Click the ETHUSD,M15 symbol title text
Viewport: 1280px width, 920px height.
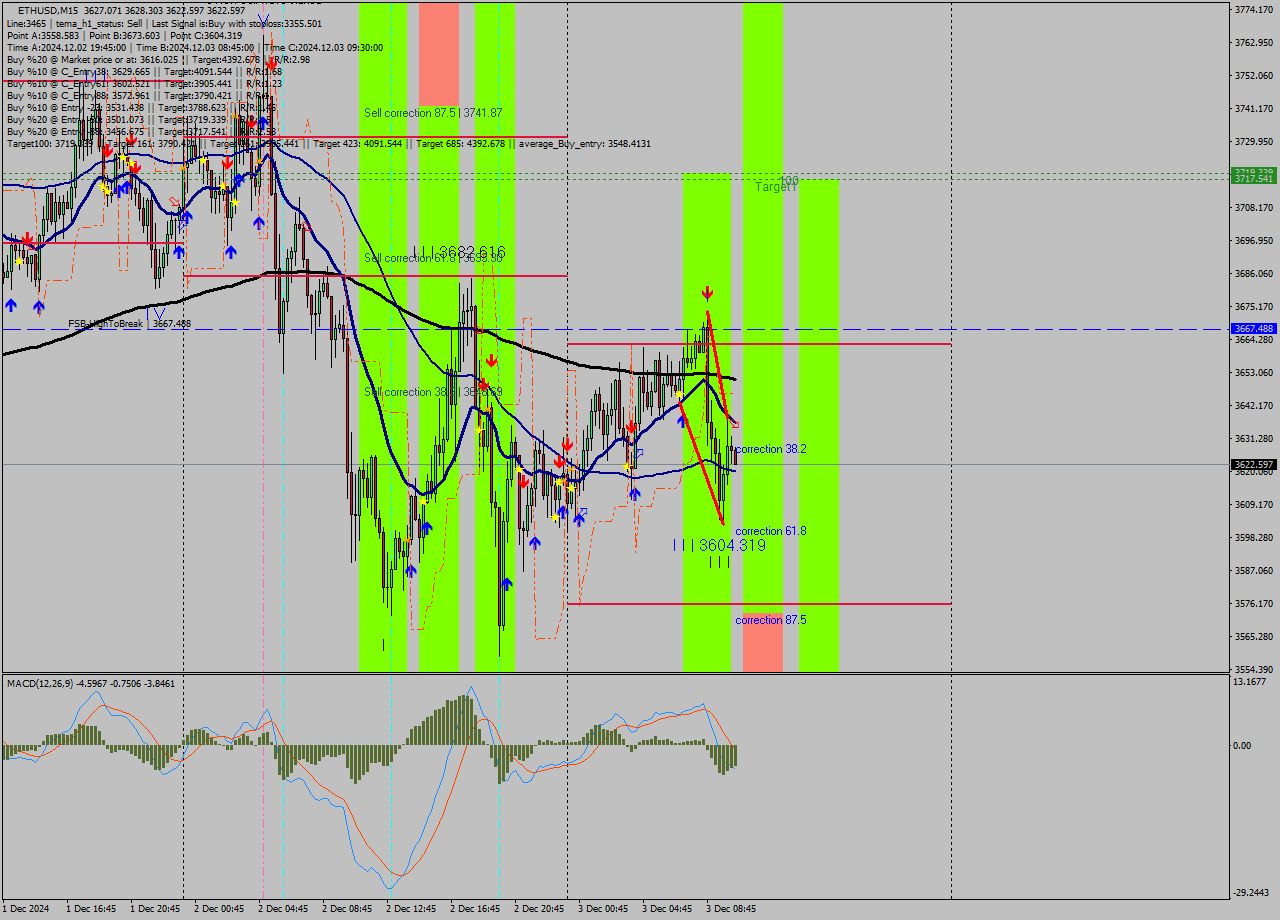(x=49, y=10)
